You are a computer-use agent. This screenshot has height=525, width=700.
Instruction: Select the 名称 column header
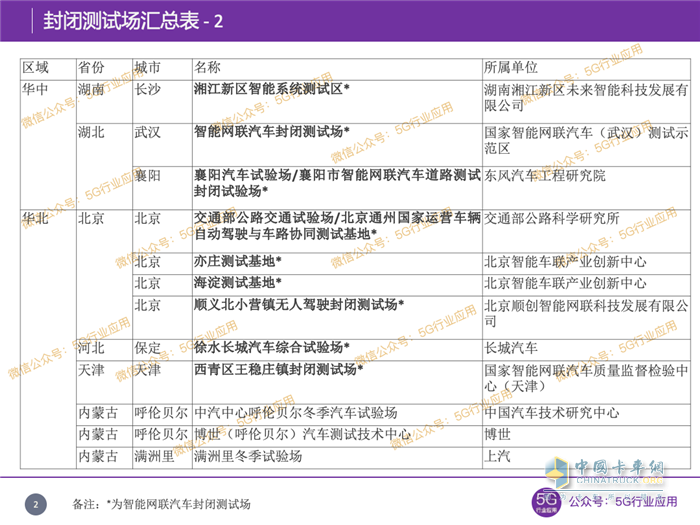point(338,69)
